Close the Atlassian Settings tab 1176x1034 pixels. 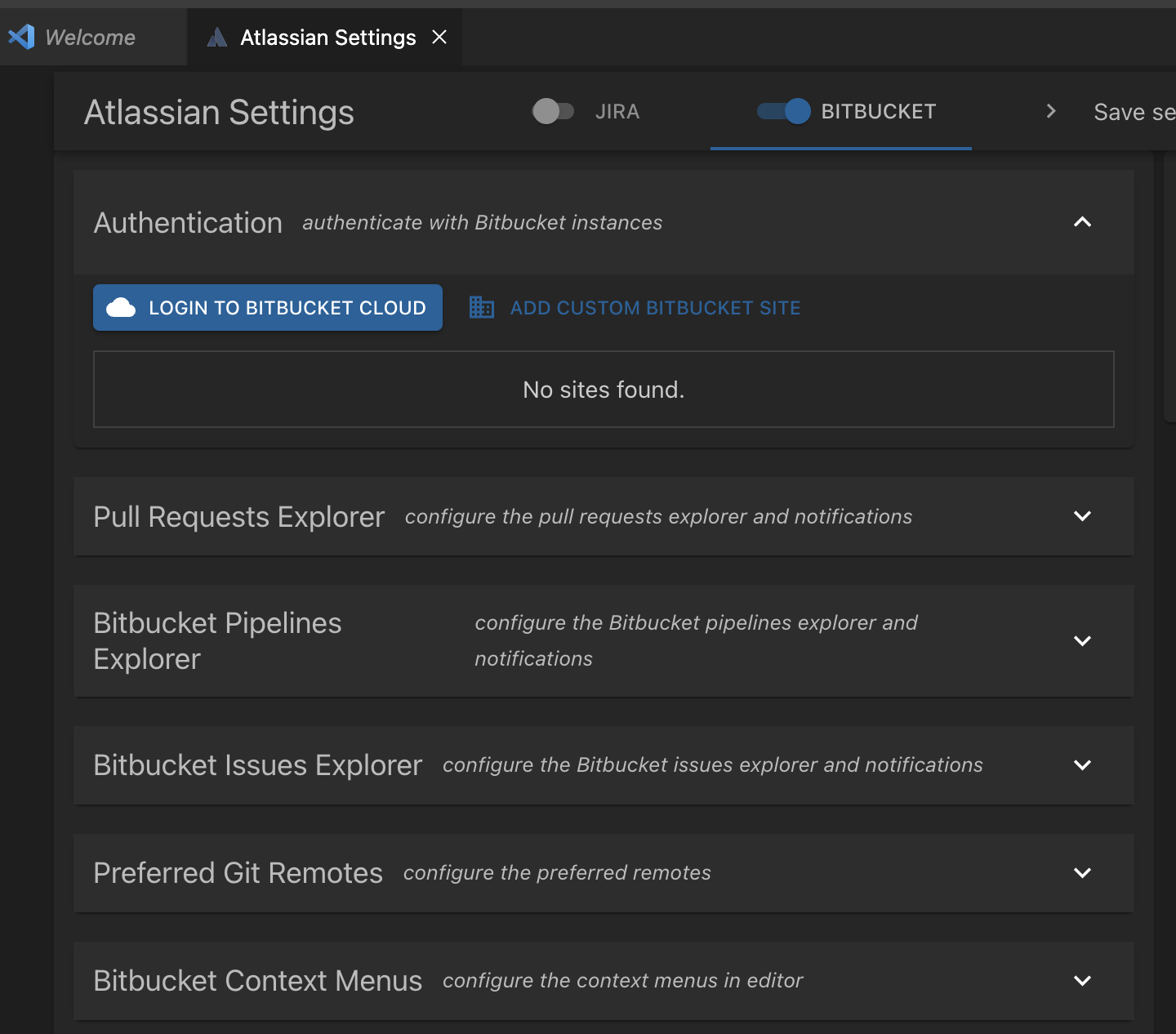[x=439, y=37]
